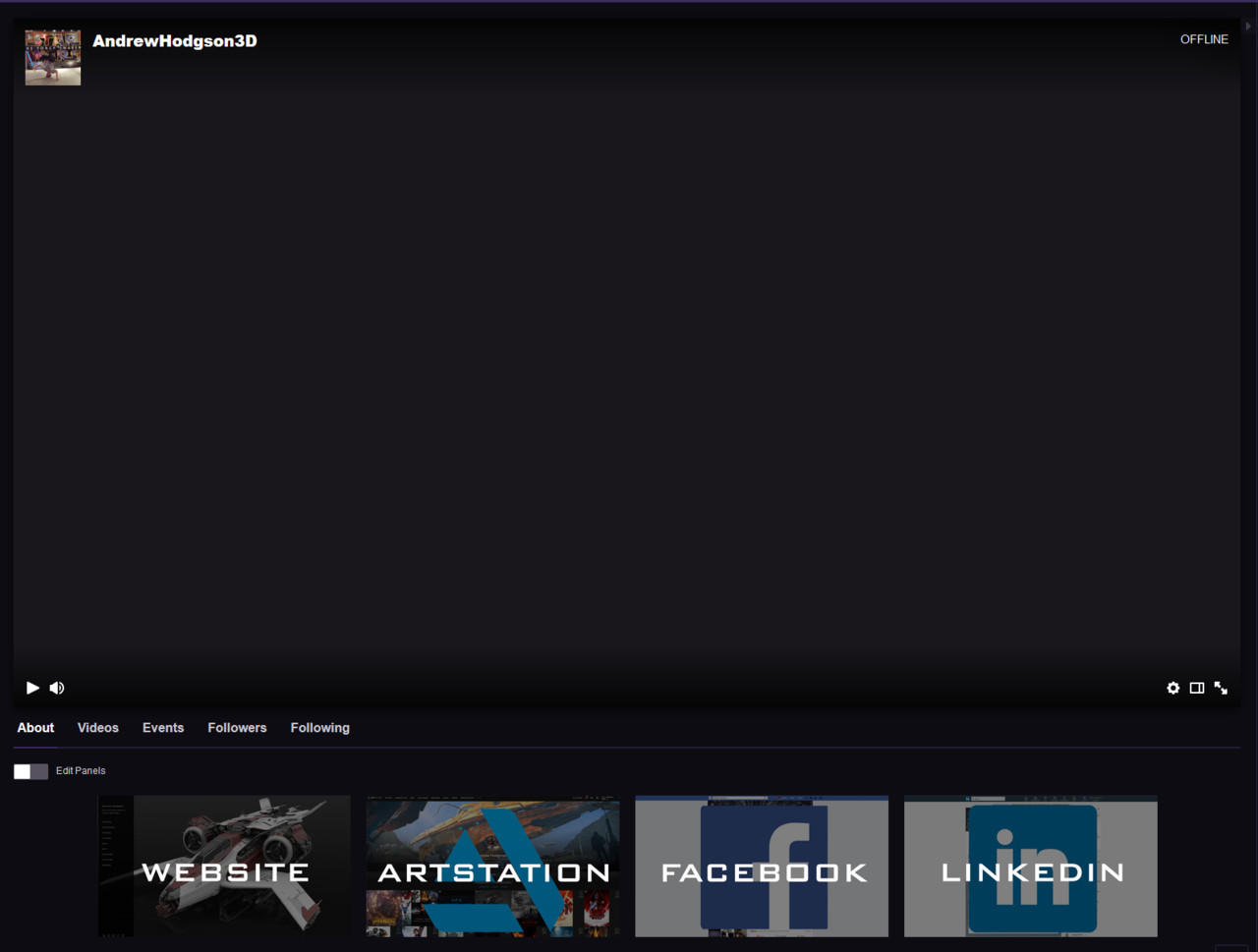The image size is (1258, 952).
Task: Open the LINKEDIN panel link
Action: pyautogui.click(x=1031, y=866)
